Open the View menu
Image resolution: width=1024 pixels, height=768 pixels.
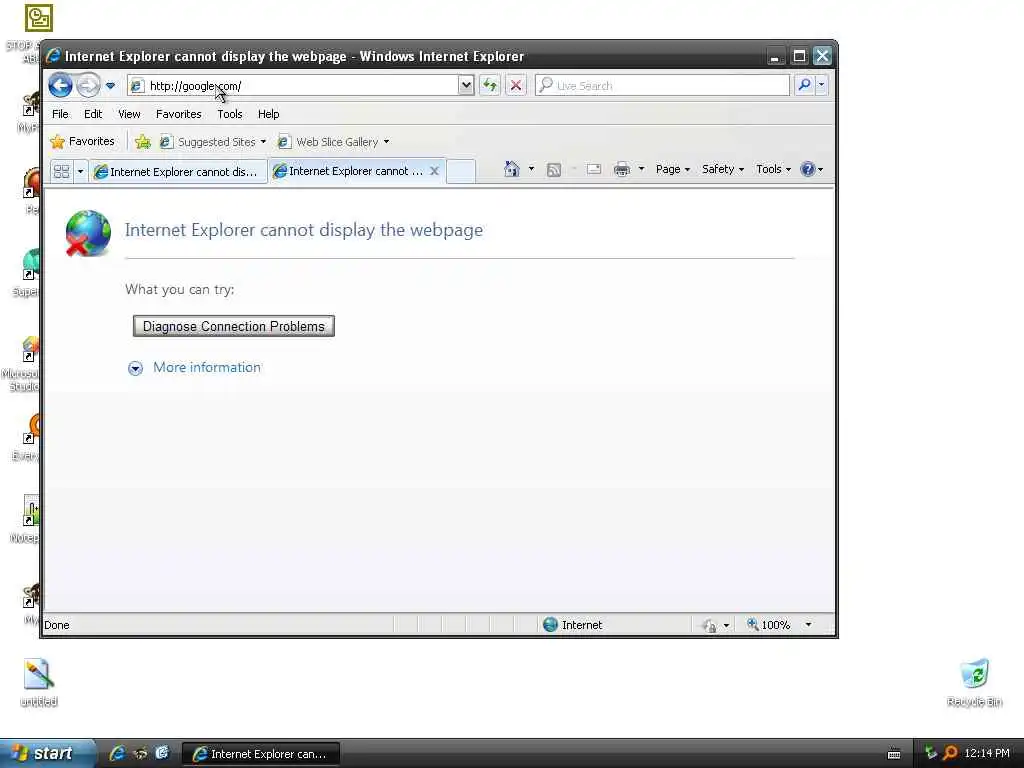point(129,114)
